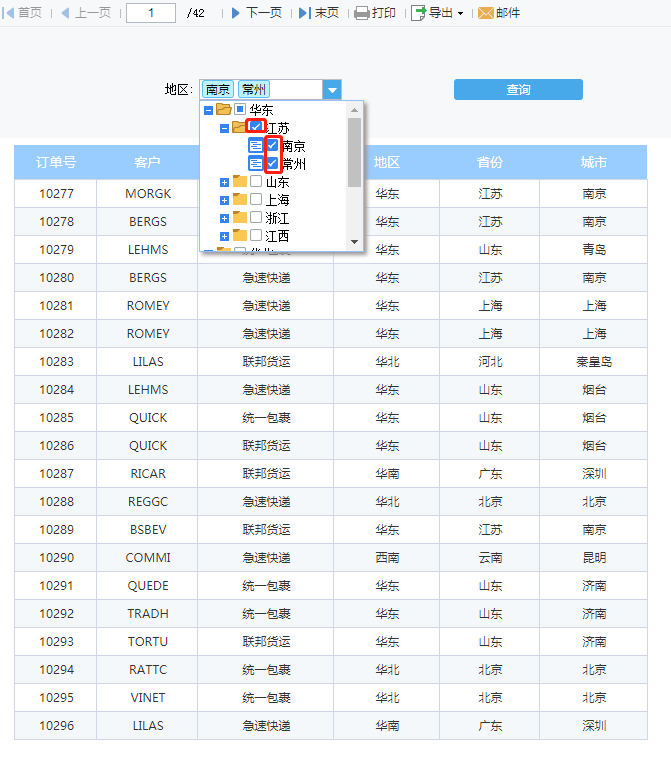Open the 地区 dropdown arrow
This screenshot has height=758, width=671.
pyautogui.click(x=332, y=90)
